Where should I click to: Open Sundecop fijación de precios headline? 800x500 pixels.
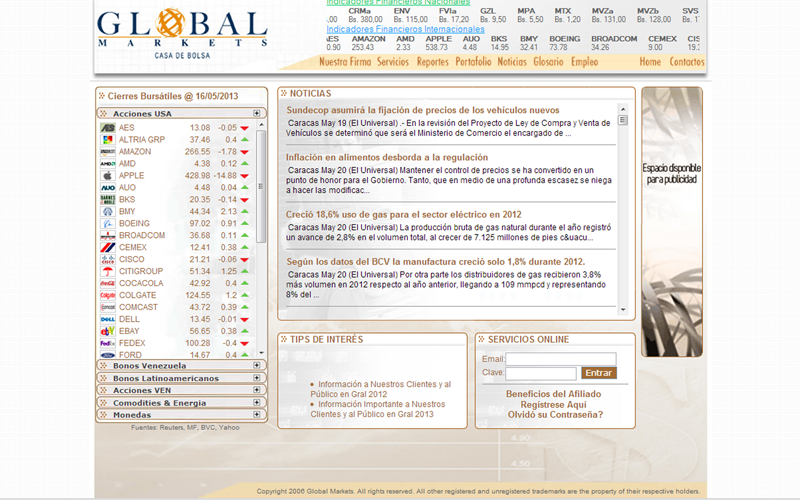(422, 110)
